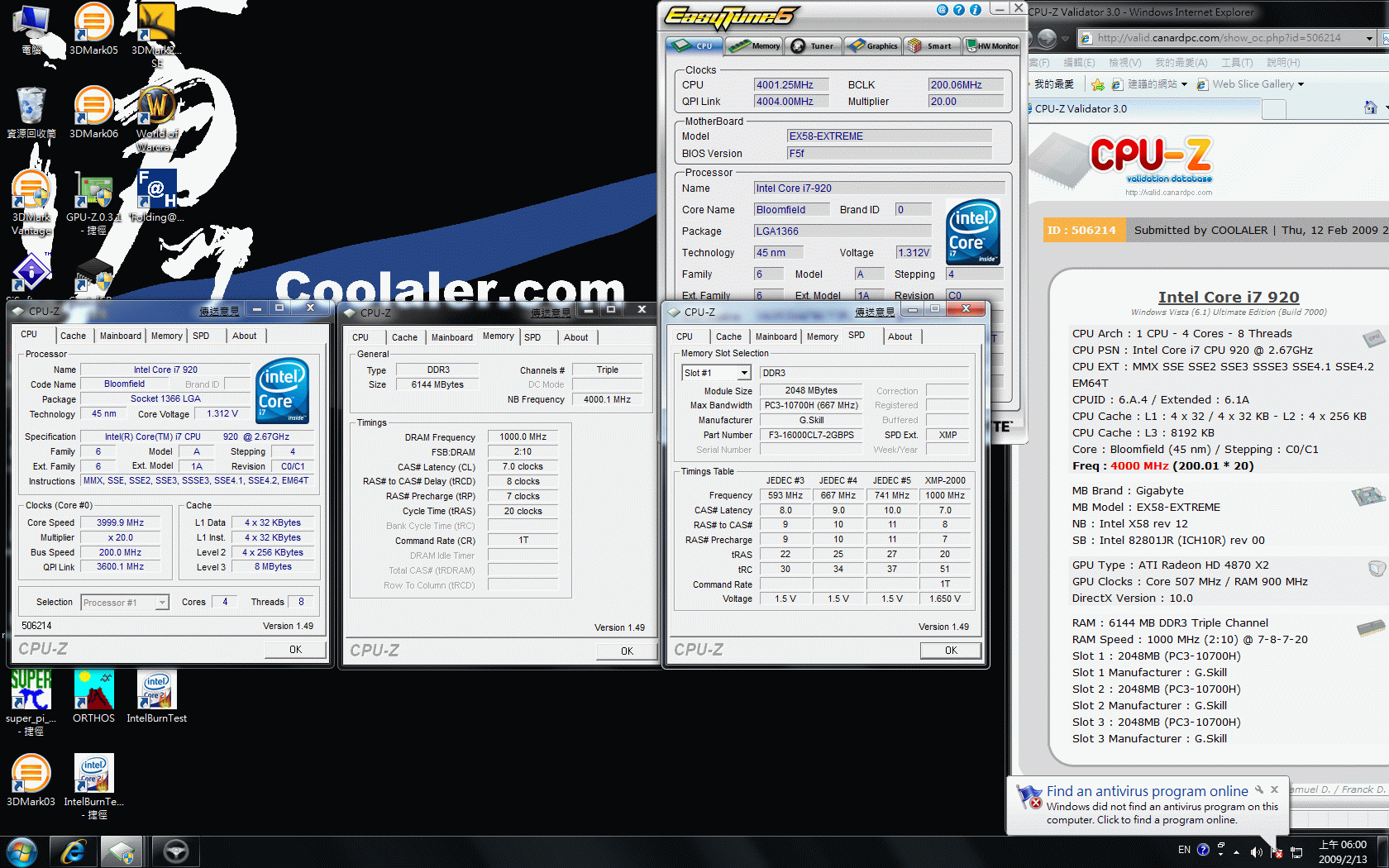Image resolution: width=1389 pixels, height=868 pixels.
Task: Launch the 3DMark03 desktop shortcut
Action: pos(31,780)
